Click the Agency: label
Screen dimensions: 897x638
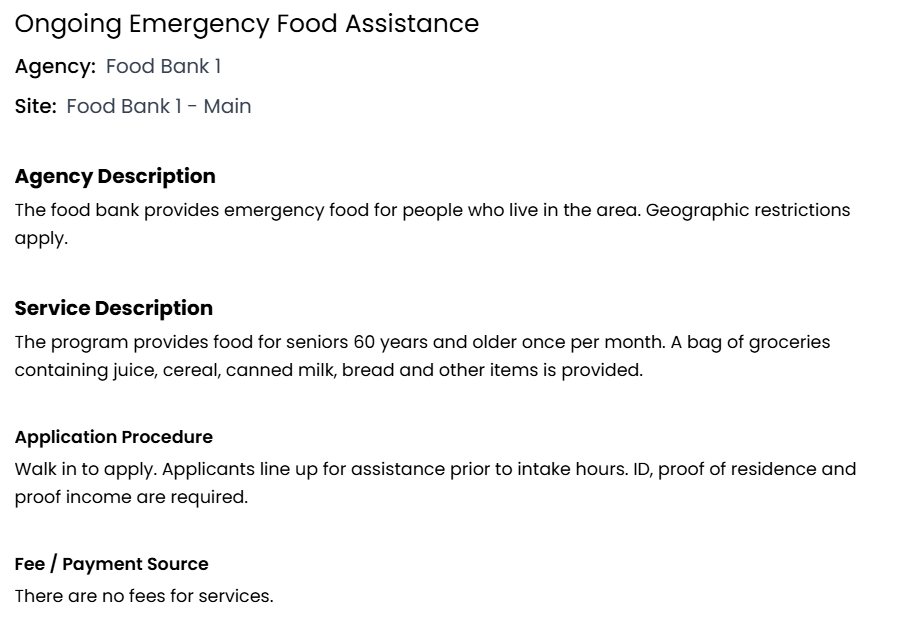[x=55, y=67]
